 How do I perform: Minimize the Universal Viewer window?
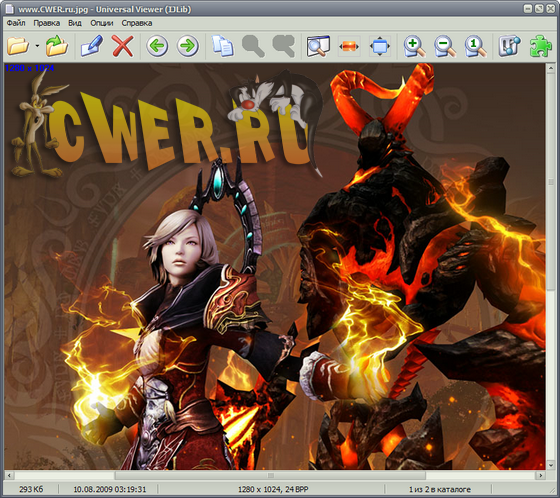528,9
